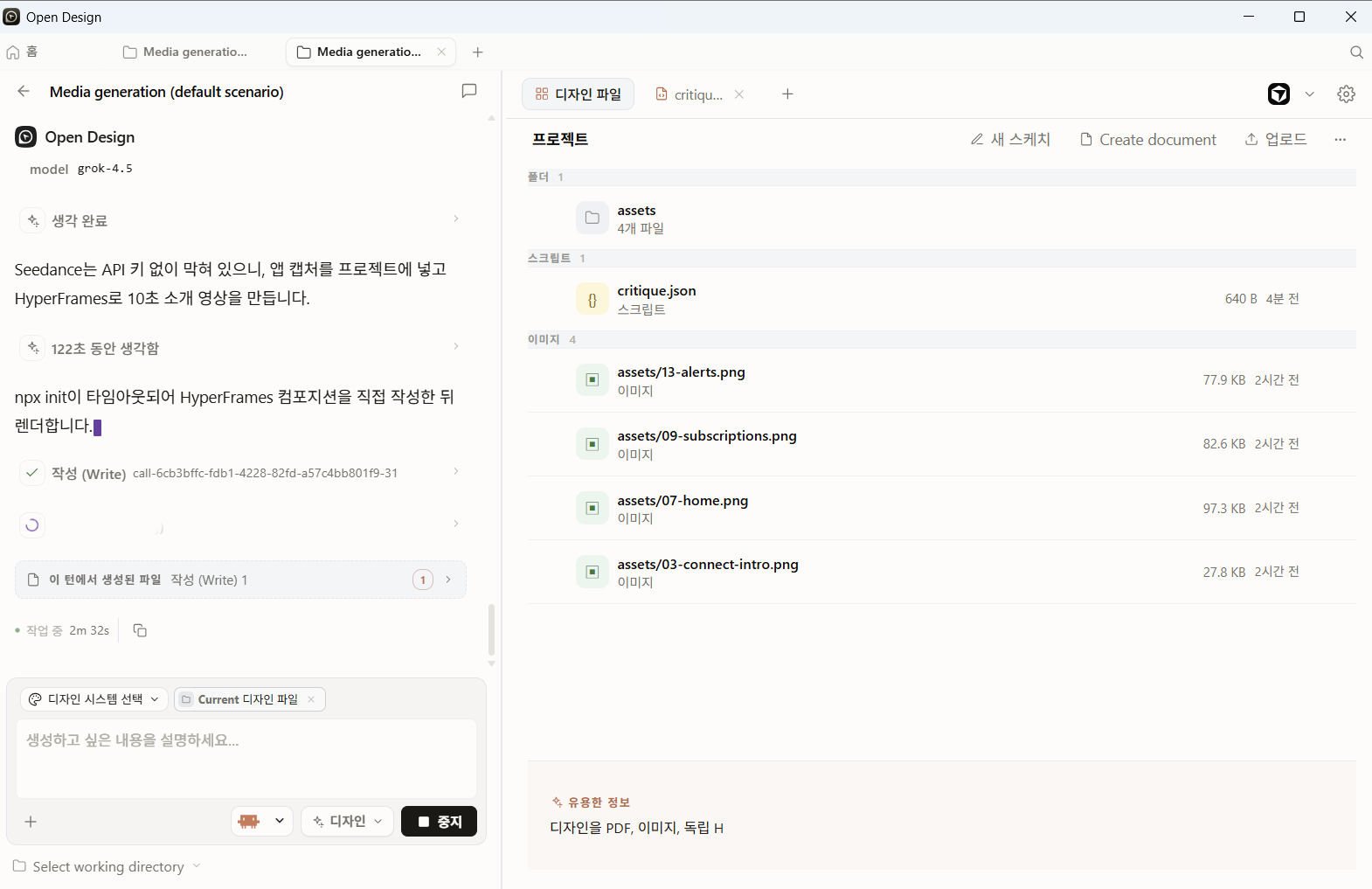Open the search magnifier icon
The height and width of the screenshot is (889, 1372).
coord(1356,52)
